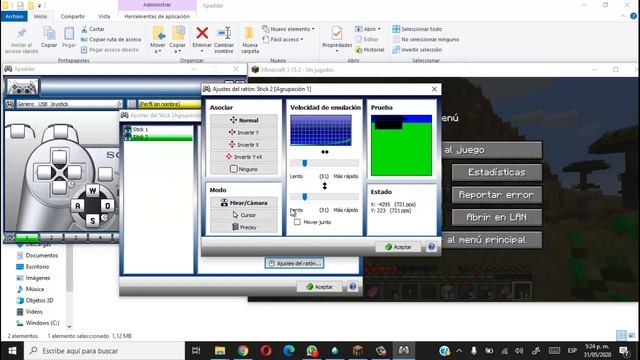Select Invertir Y+X under Asociar
The width and height of the screenshot is (640, 360).
pos(244,157)
